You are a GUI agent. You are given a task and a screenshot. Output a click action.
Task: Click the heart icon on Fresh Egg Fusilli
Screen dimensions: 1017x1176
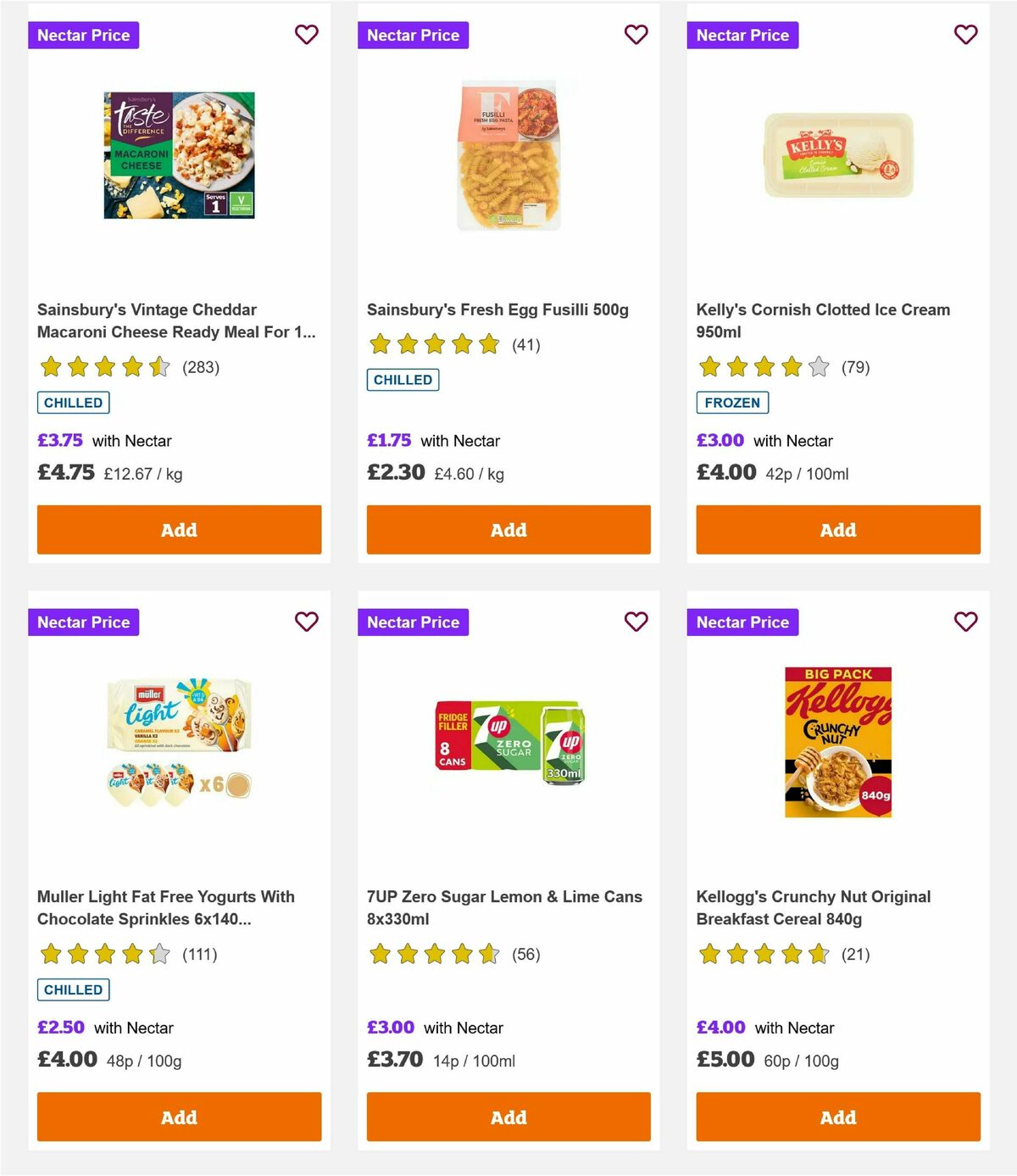636,35
